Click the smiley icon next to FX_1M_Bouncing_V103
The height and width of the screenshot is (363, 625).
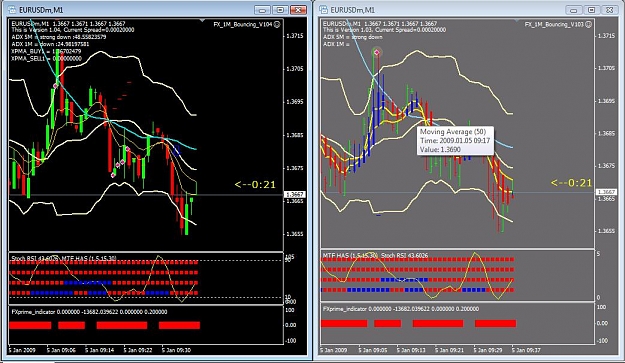coord(589,24)
